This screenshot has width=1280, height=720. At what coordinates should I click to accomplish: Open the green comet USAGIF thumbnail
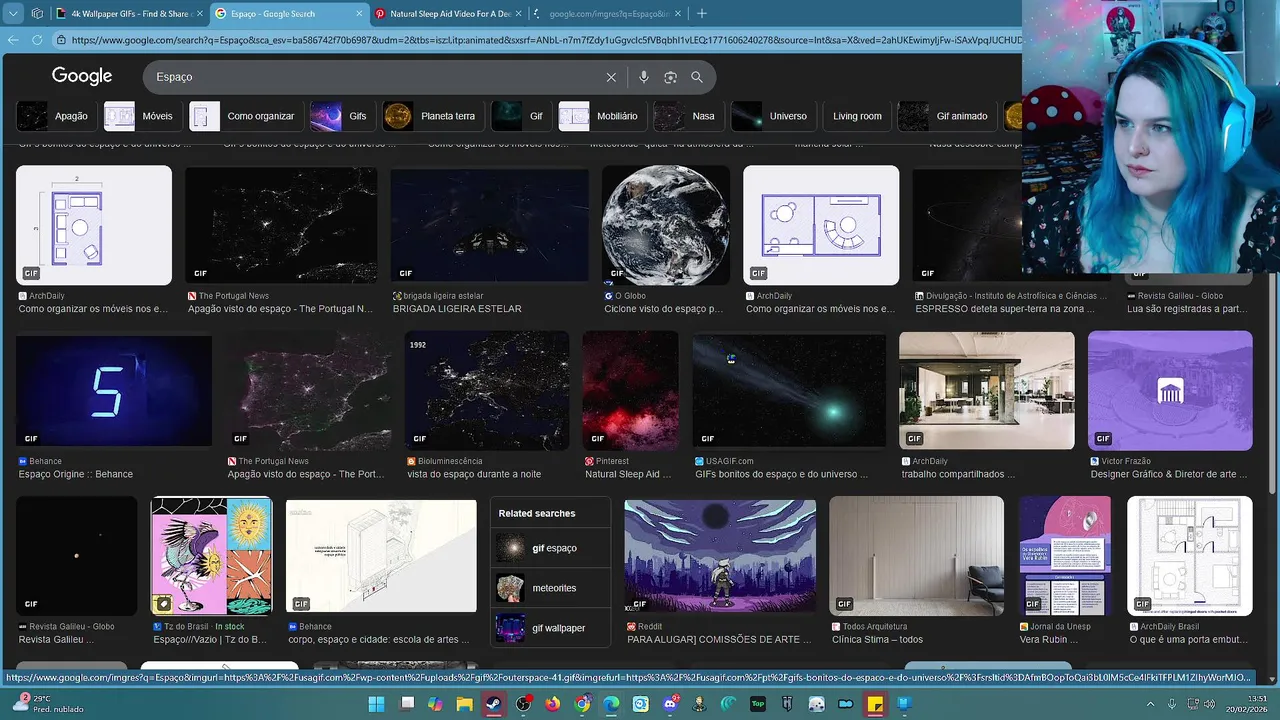[789, 390]
